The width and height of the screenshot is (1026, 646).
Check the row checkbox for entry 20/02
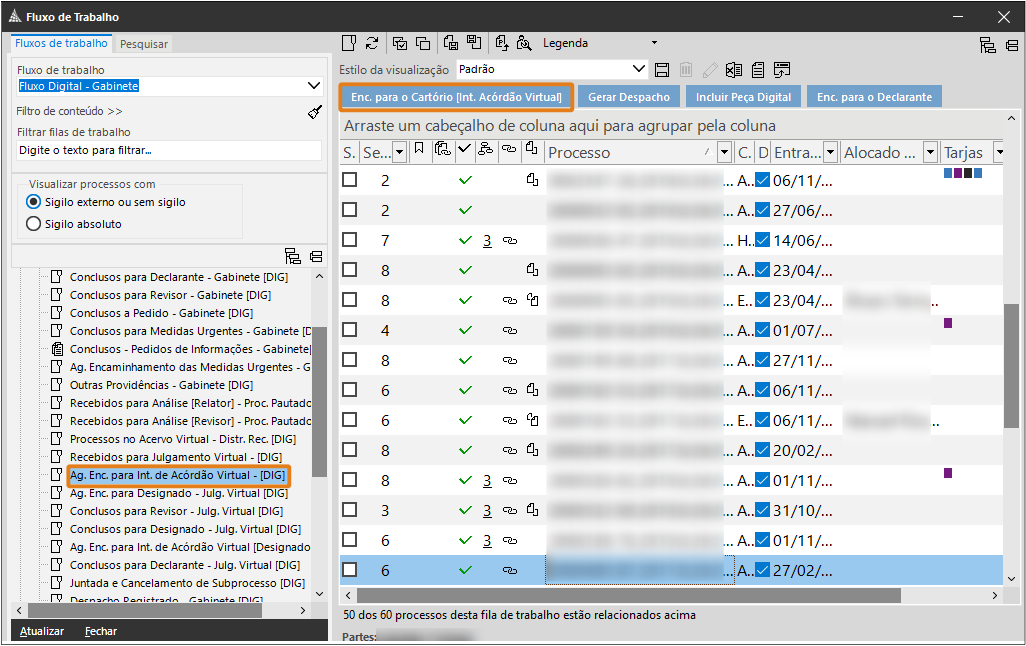(349, 450)
